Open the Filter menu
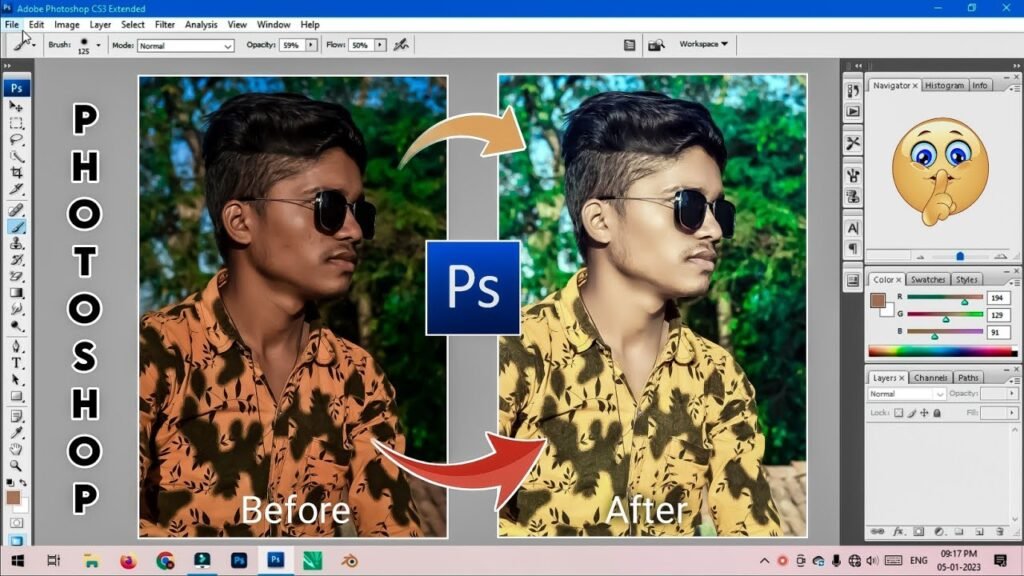 [165, 24]
